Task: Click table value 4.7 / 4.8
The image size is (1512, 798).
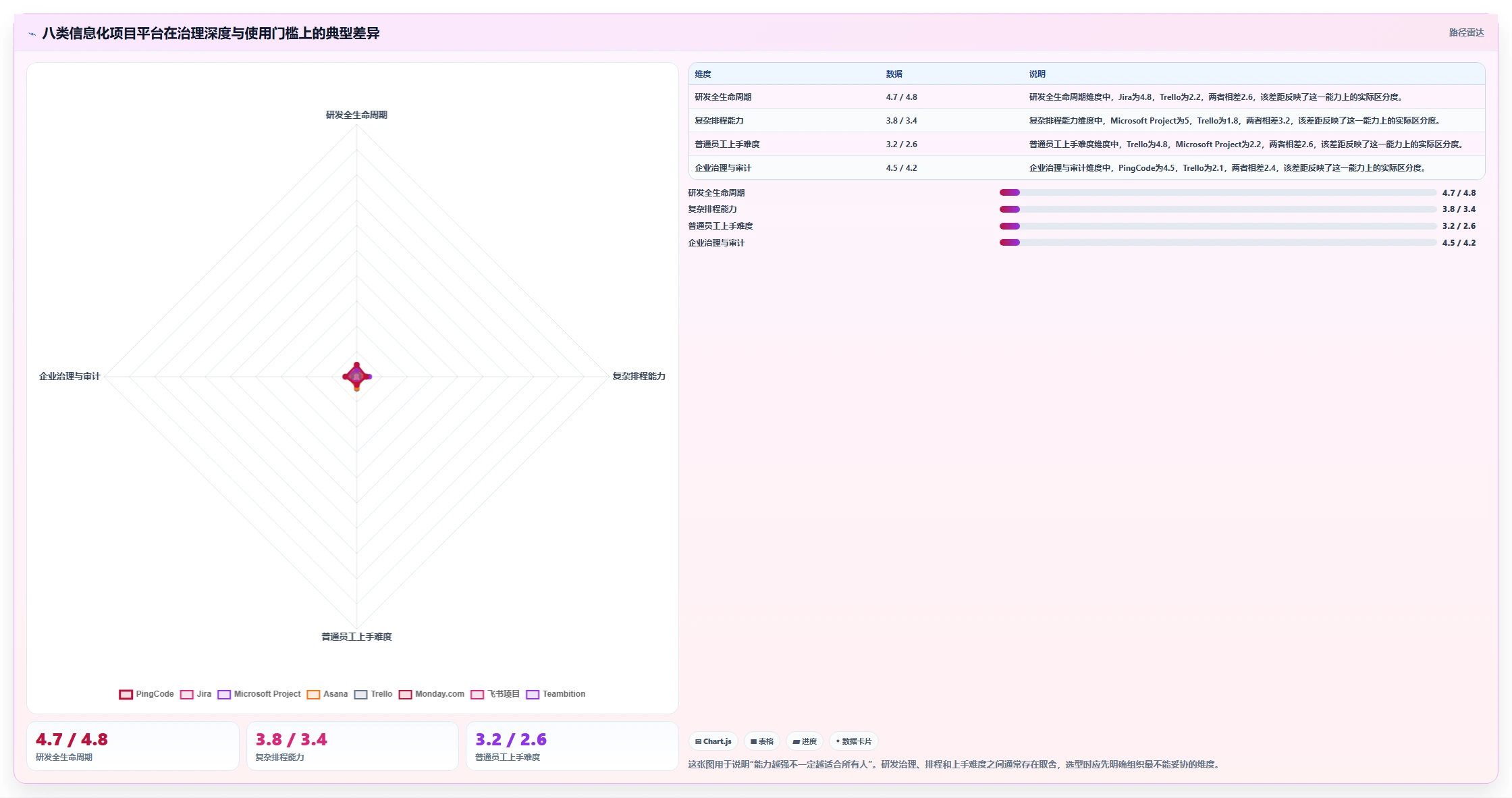Action: (x=901, y=97)
